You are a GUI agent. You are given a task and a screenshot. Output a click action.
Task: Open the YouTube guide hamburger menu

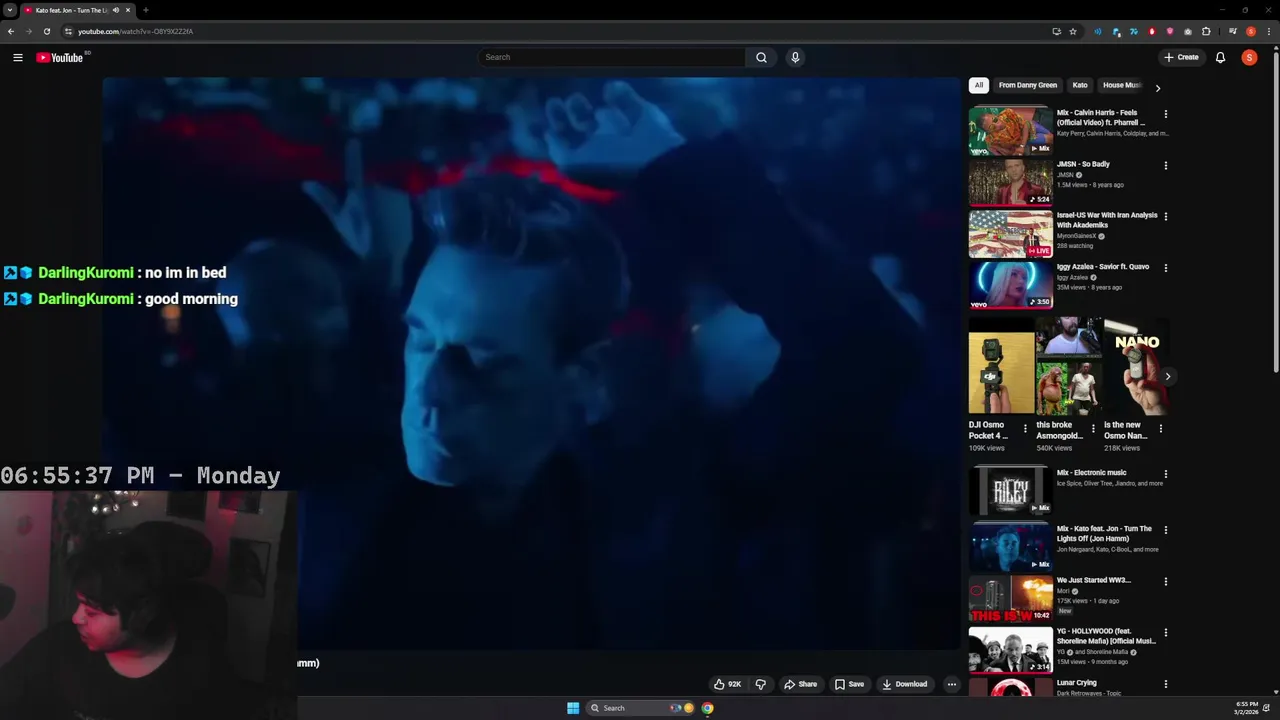point(18,57)
